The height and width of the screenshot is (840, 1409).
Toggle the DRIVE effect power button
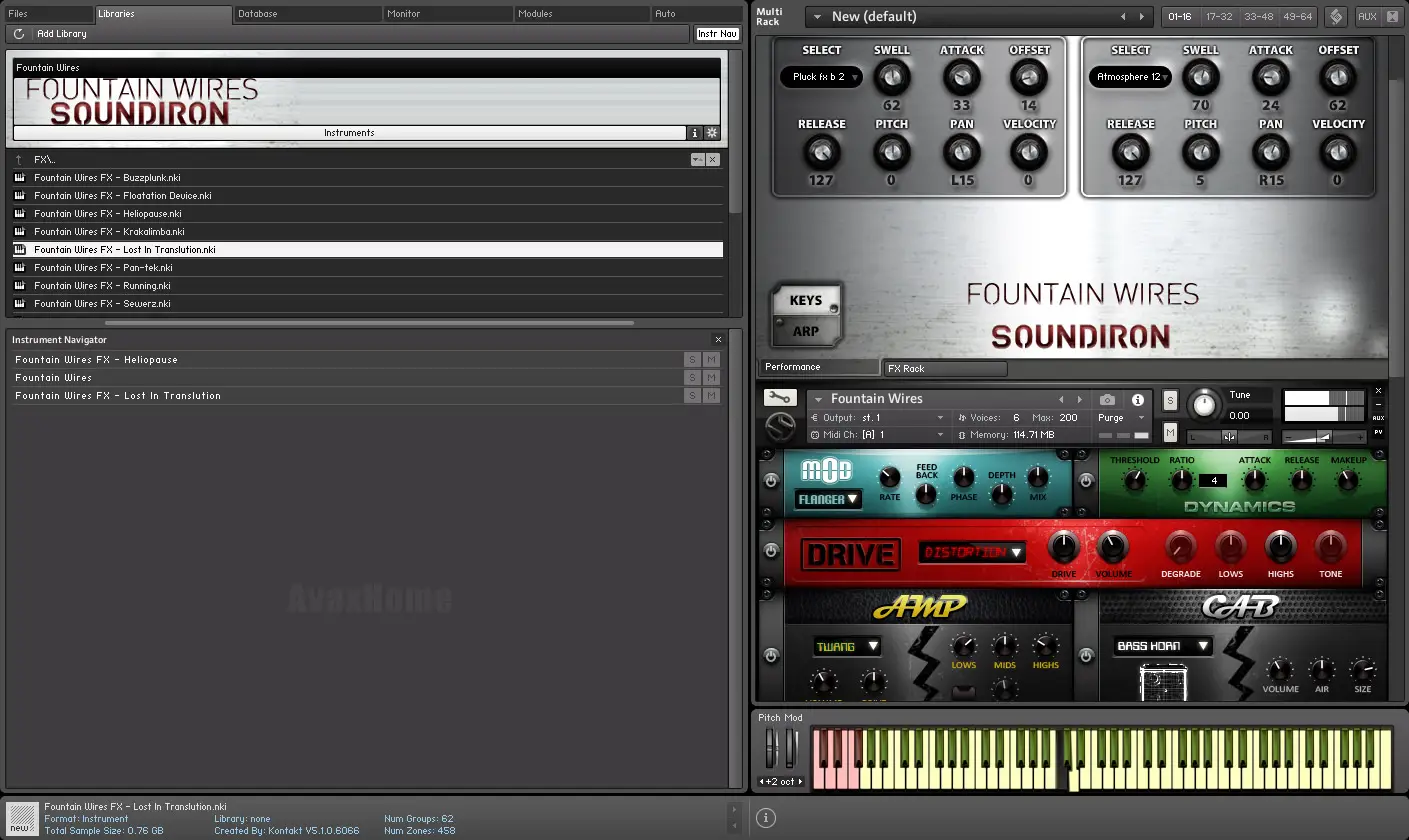coord(770,551)
